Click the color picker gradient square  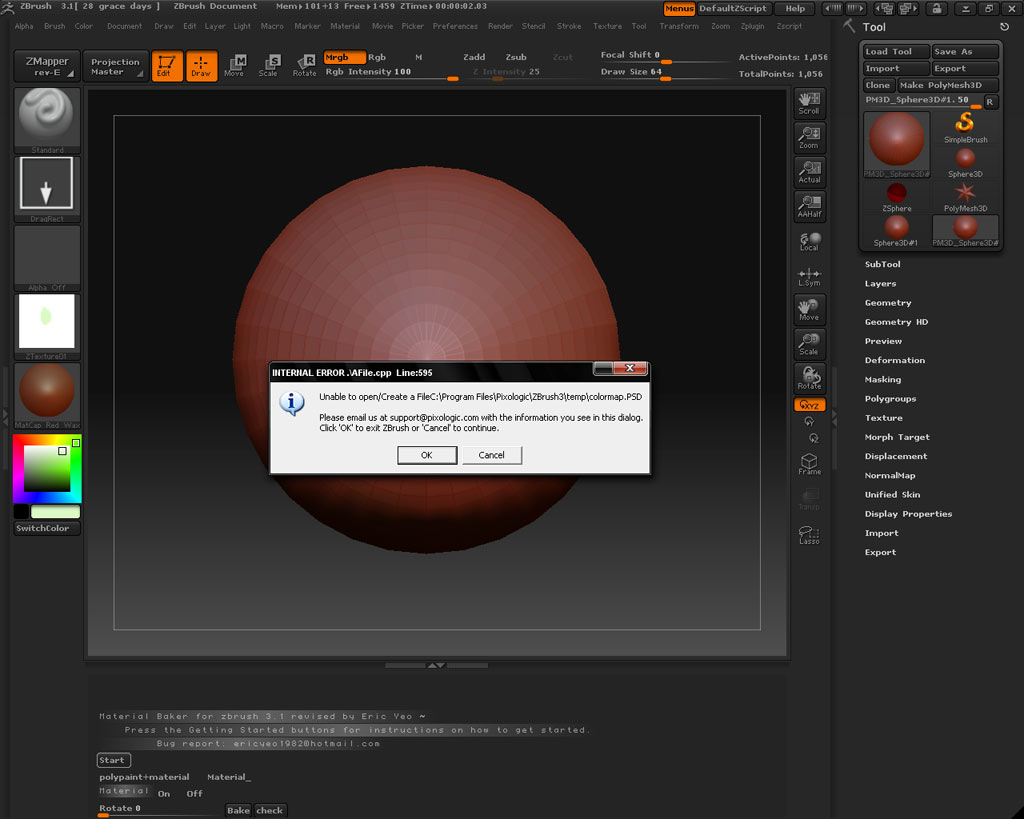point(45,470)
